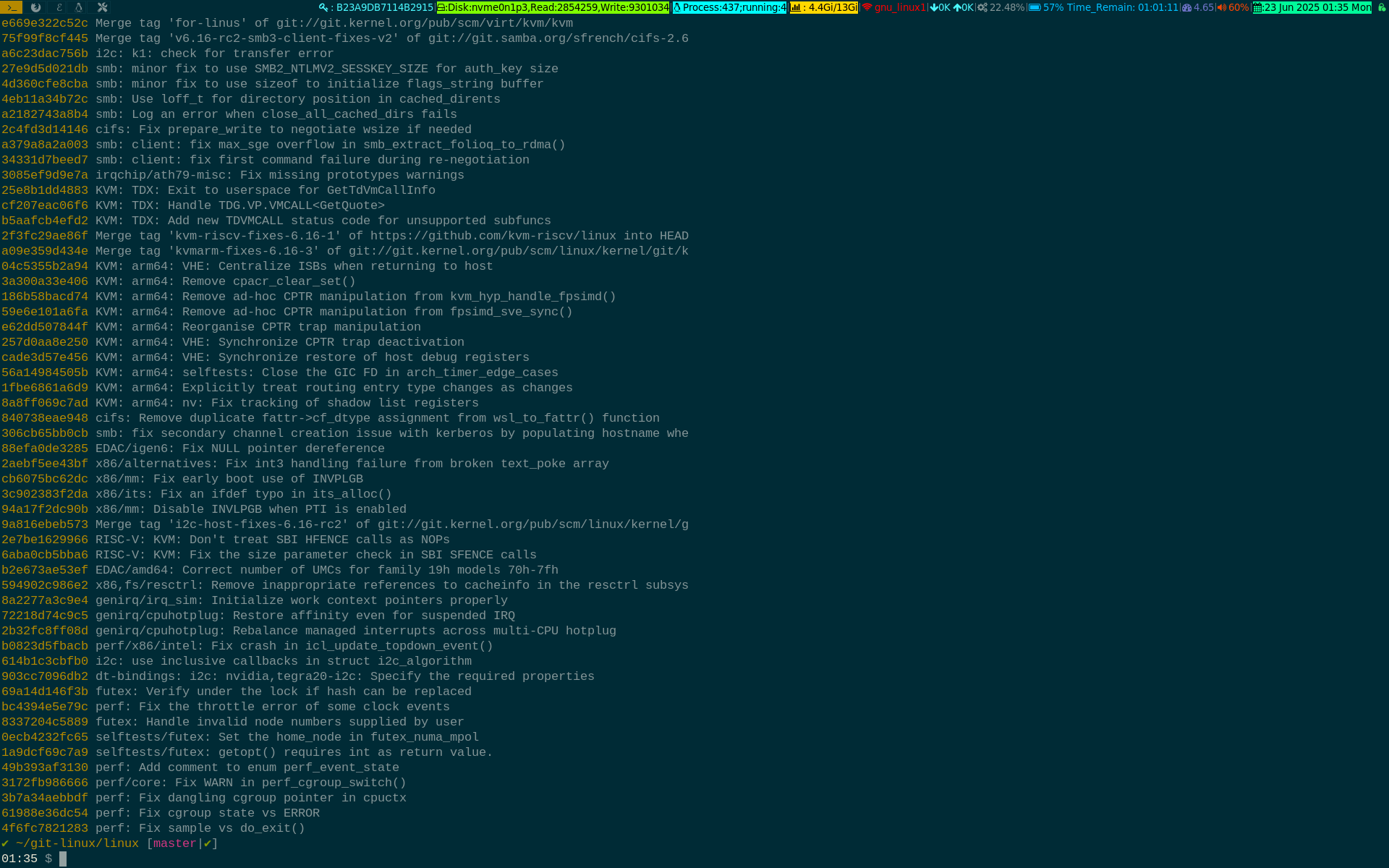
Task: Open the wrench tools workspace
Action: point(102,7)
